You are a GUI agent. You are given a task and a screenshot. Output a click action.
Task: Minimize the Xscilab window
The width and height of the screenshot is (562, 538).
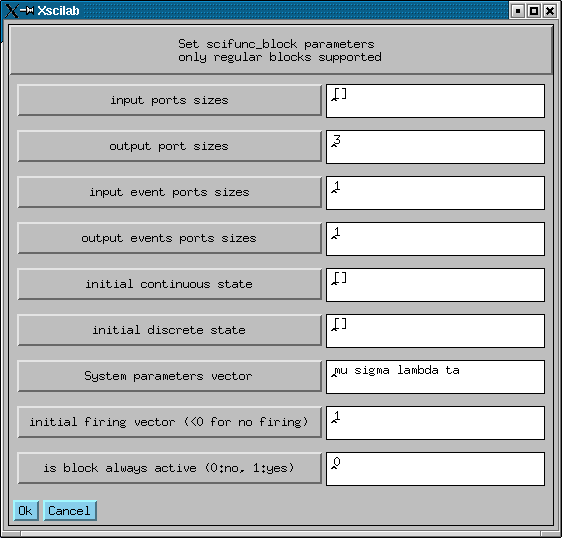518,11
